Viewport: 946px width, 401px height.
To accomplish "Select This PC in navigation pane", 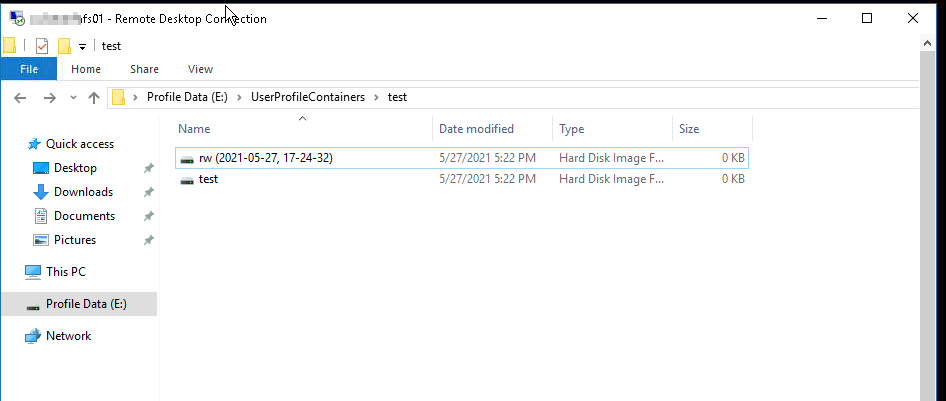I will [66, 272].
